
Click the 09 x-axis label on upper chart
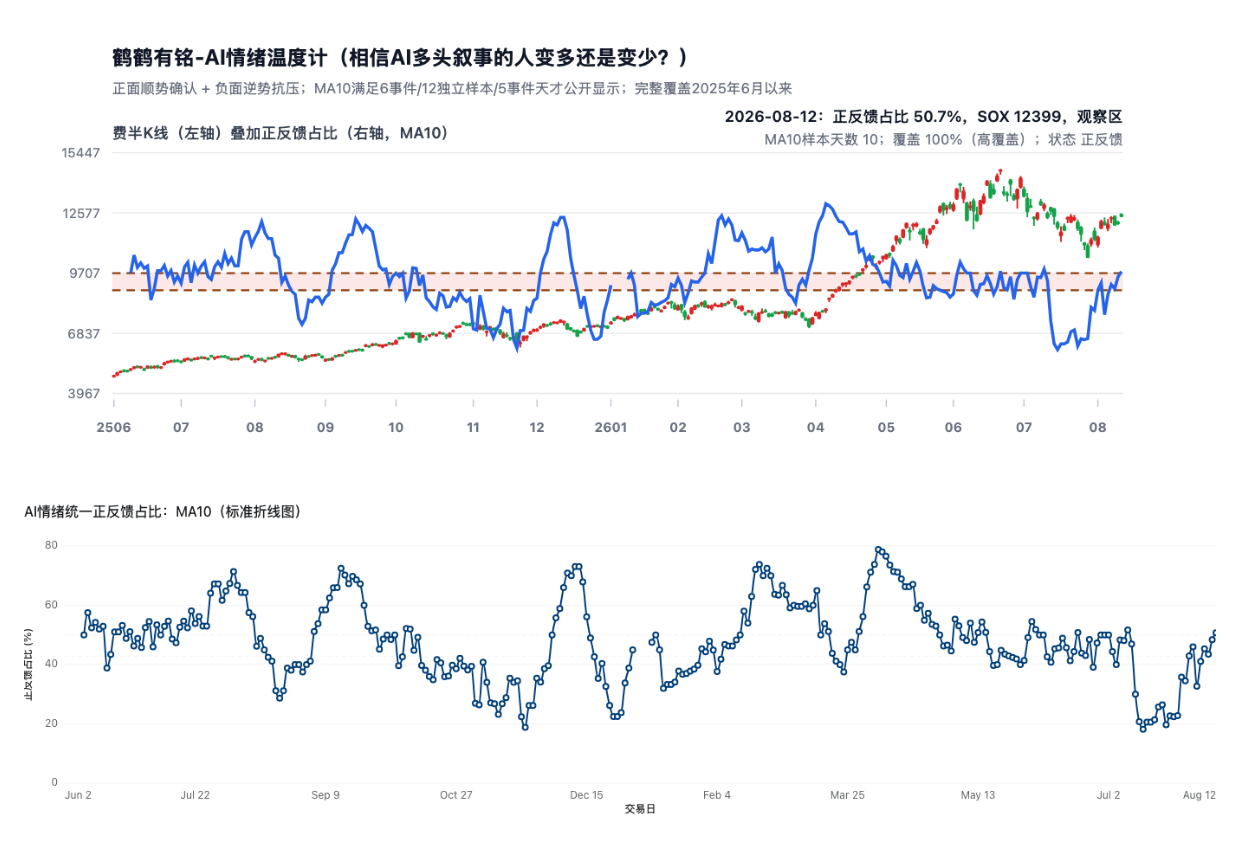pos(325,427)
